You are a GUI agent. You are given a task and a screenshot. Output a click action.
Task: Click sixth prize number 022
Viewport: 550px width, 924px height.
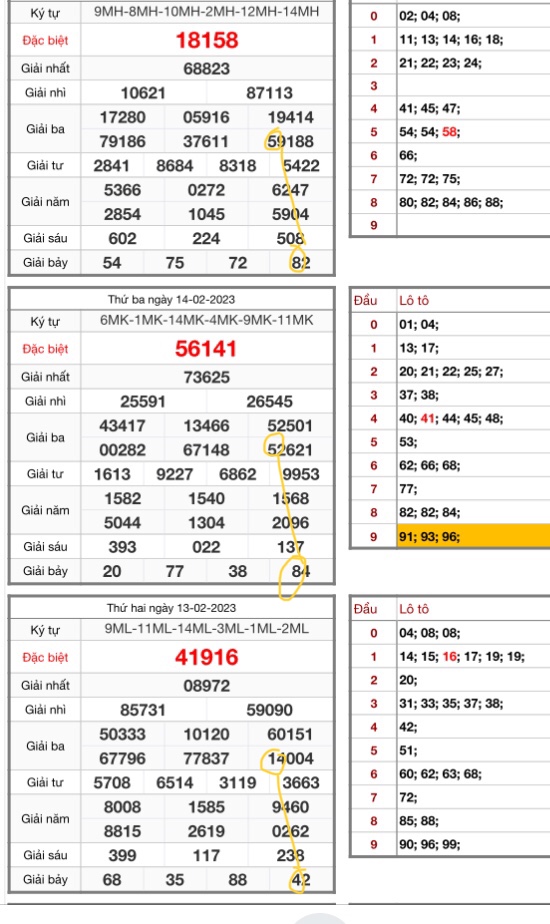[206, 547]
